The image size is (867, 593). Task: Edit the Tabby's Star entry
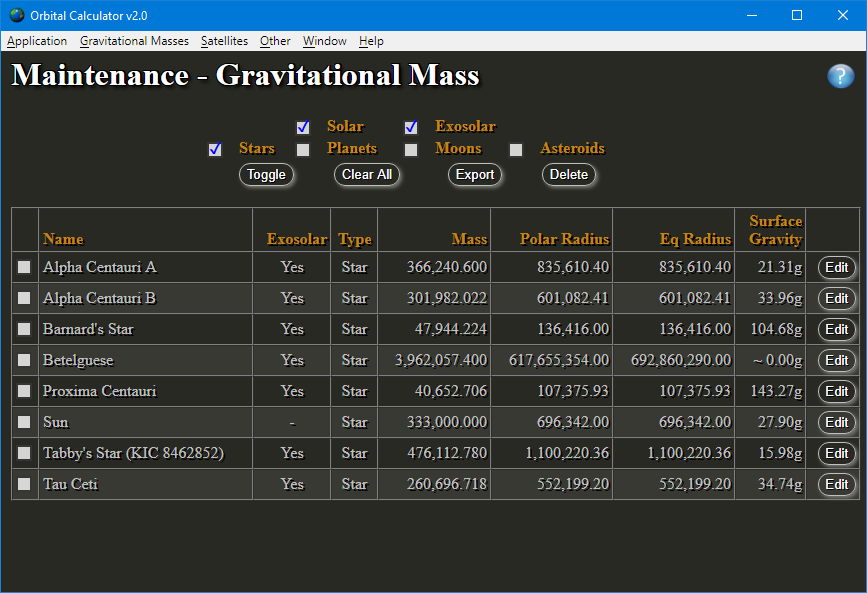tap(837, 454)
